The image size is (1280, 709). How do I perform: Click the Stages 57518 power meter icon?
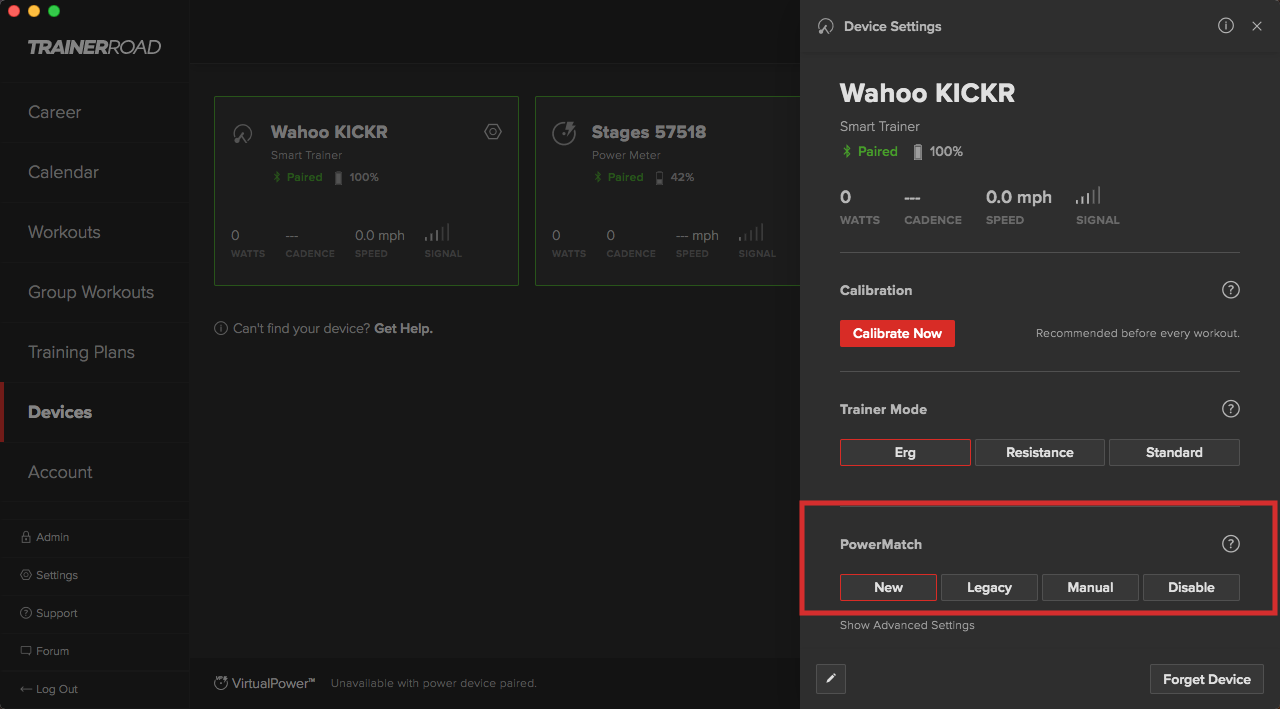(564, 133)
